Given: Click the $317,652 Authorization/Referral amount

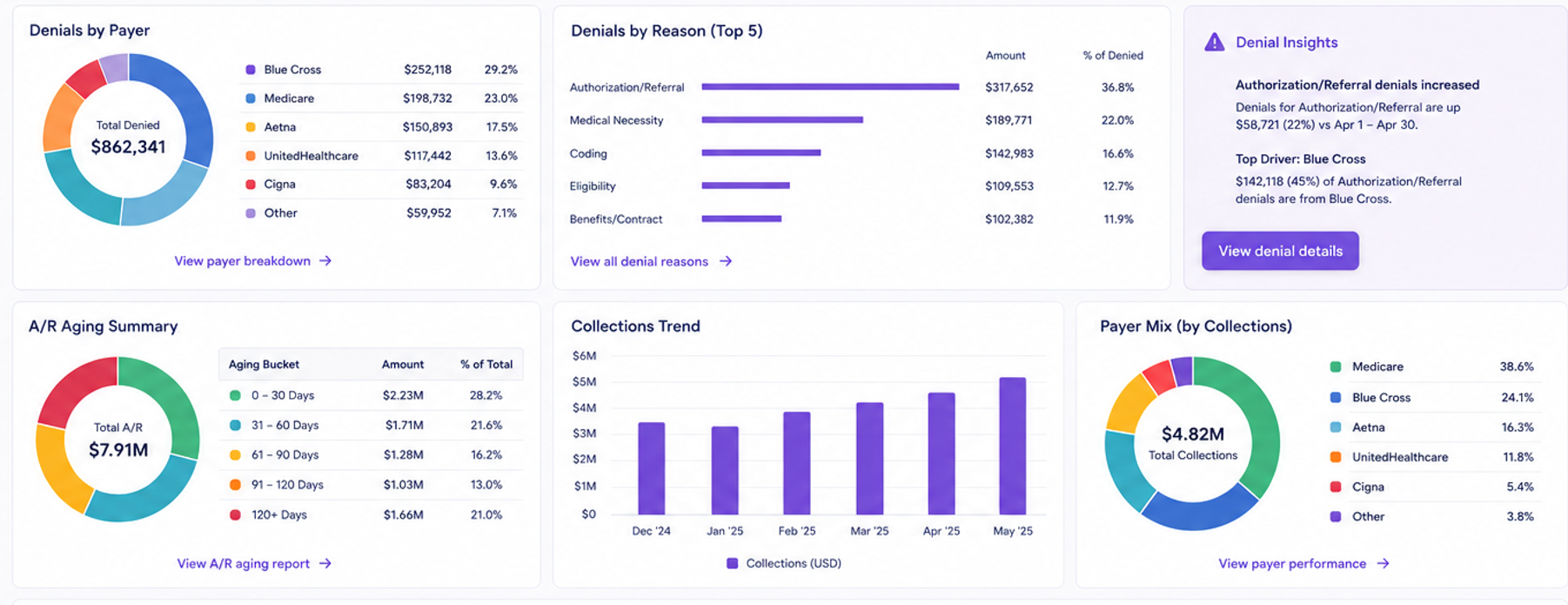Looking at the screenshot, I should point(1009,87).
